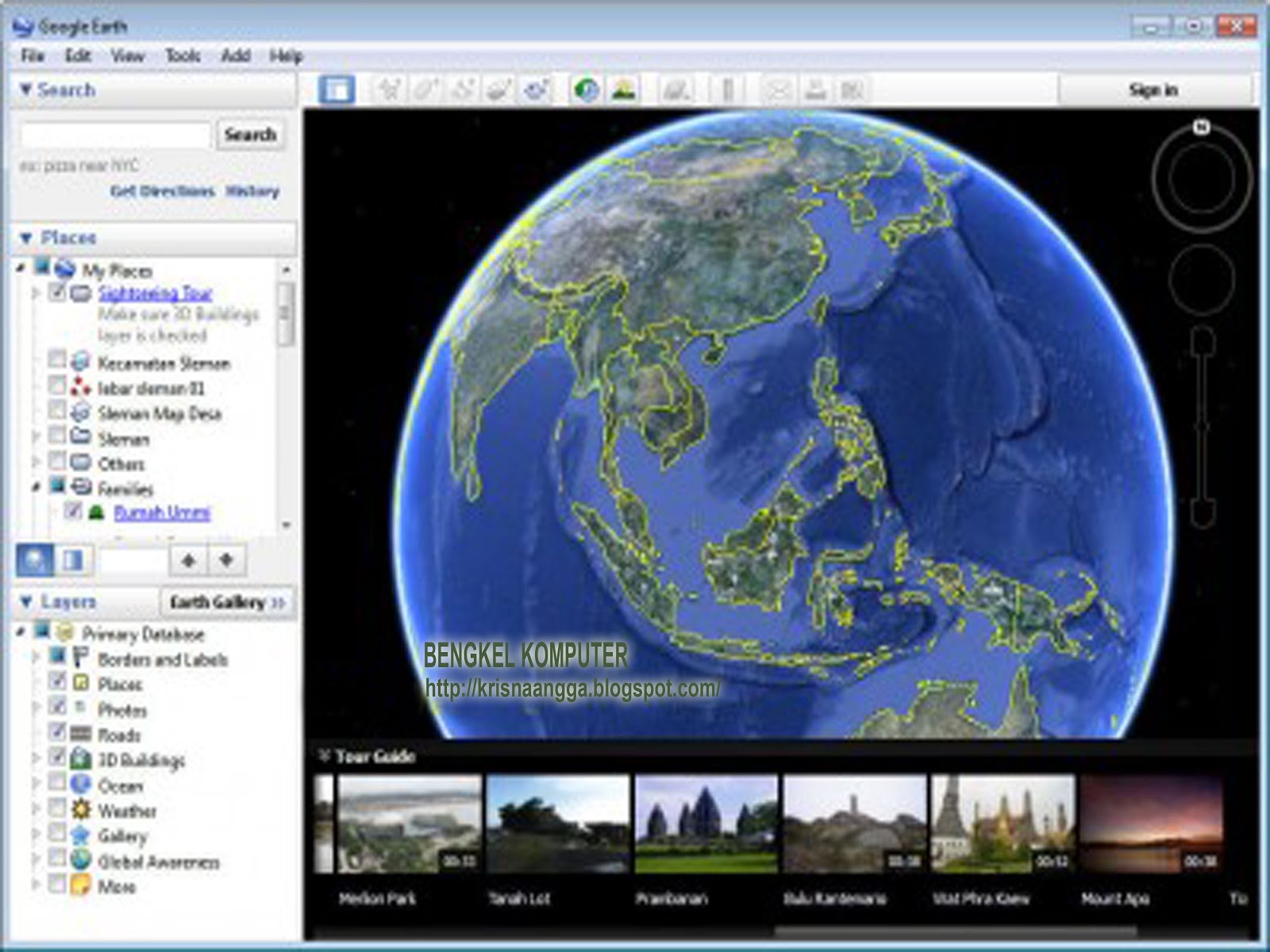Open the Earth Gallery button
The width and height of the screenshot is (1270, 952).
coord(227,602)
